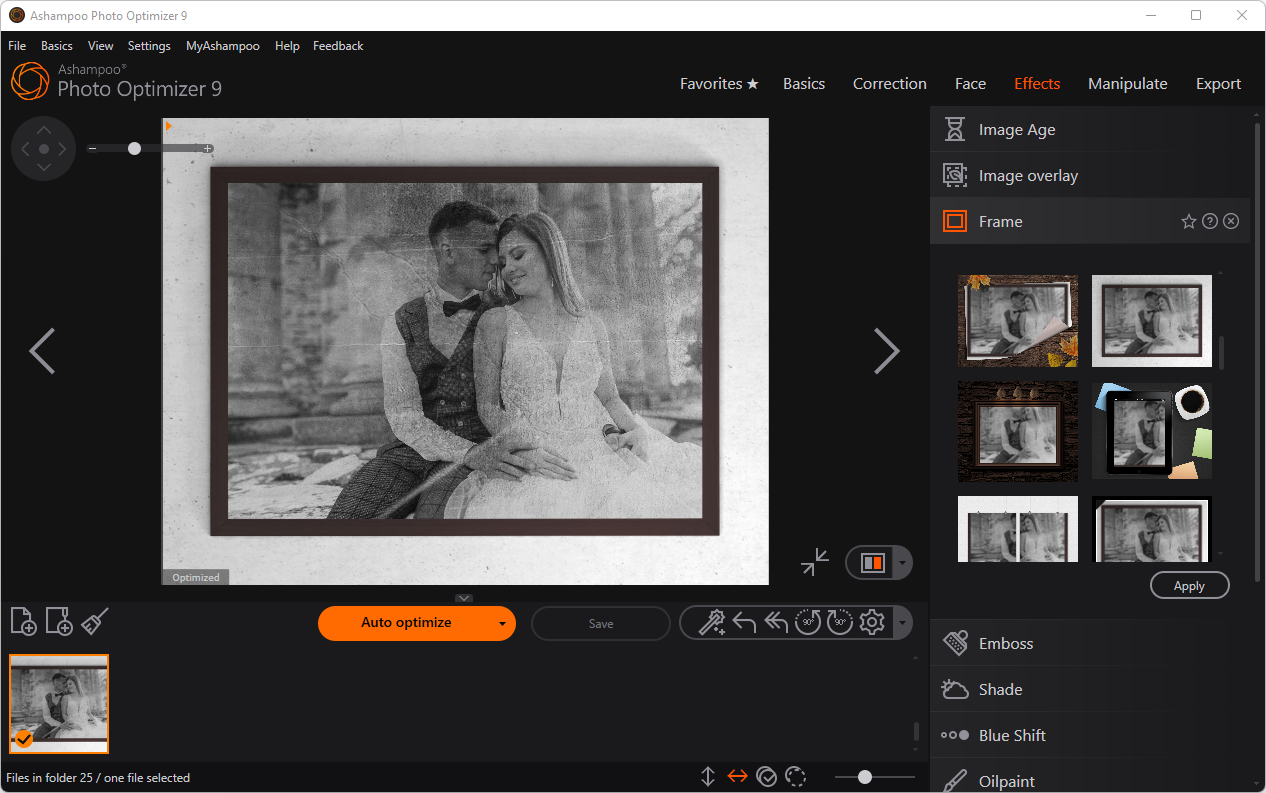Toggle vertical thumbnail layout with the arrow icon

pos(708,776)
